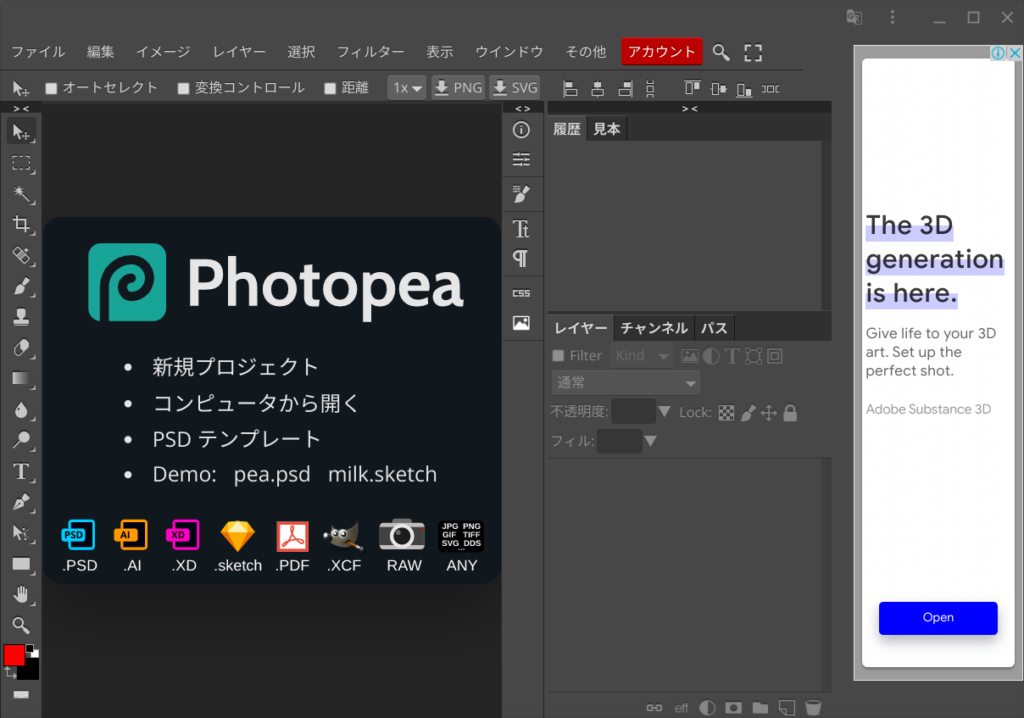Create a new folder in Layers panel
Viewport: 1024px width, 718px height.
760,708
